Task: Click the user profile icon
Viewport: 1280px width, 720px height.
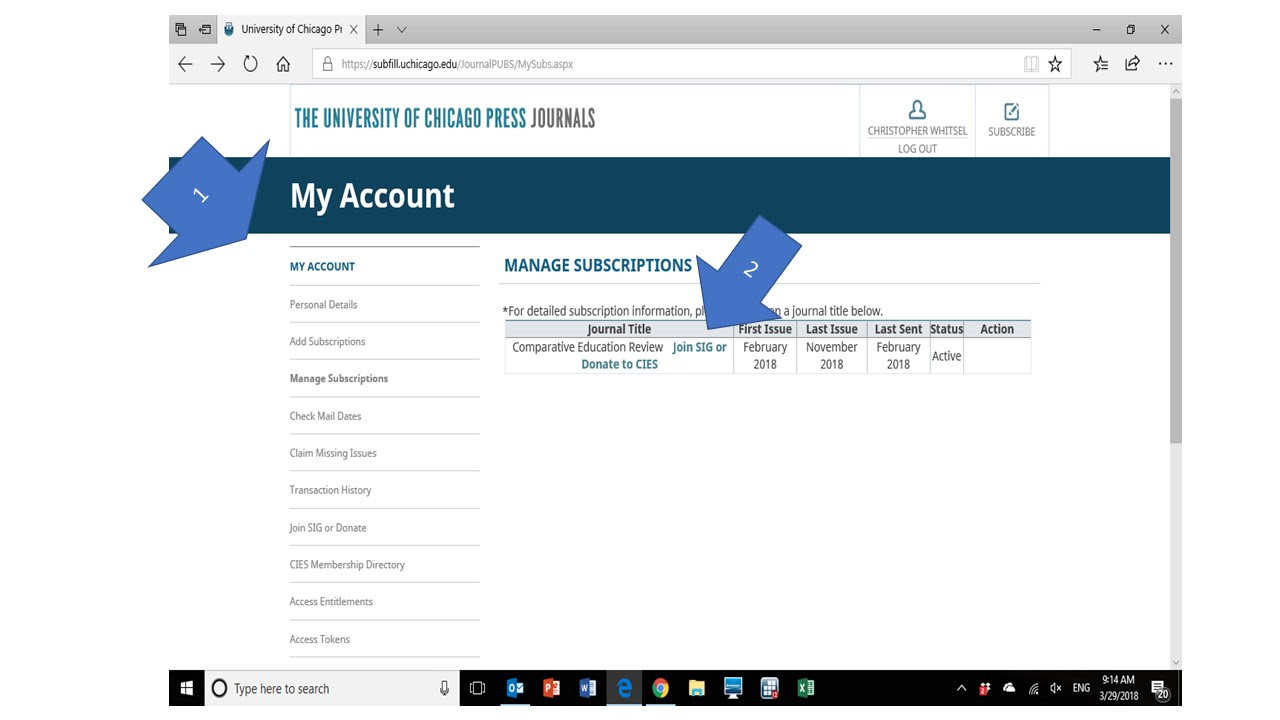Action: click(x=917, y=110)
